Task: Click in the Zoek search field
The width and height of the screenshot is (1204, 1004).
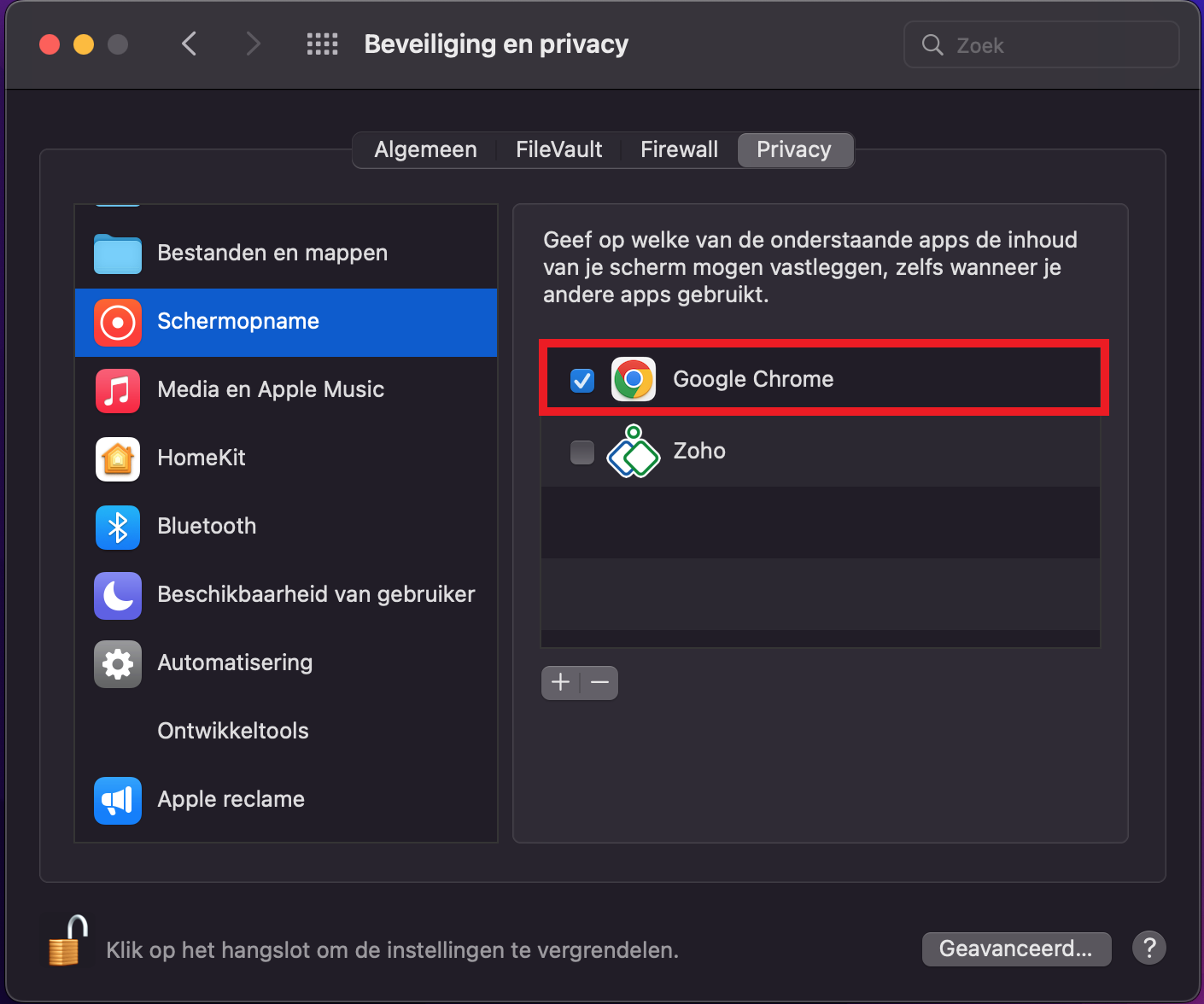Action: pyautogui.click(x=1042, y=45)
